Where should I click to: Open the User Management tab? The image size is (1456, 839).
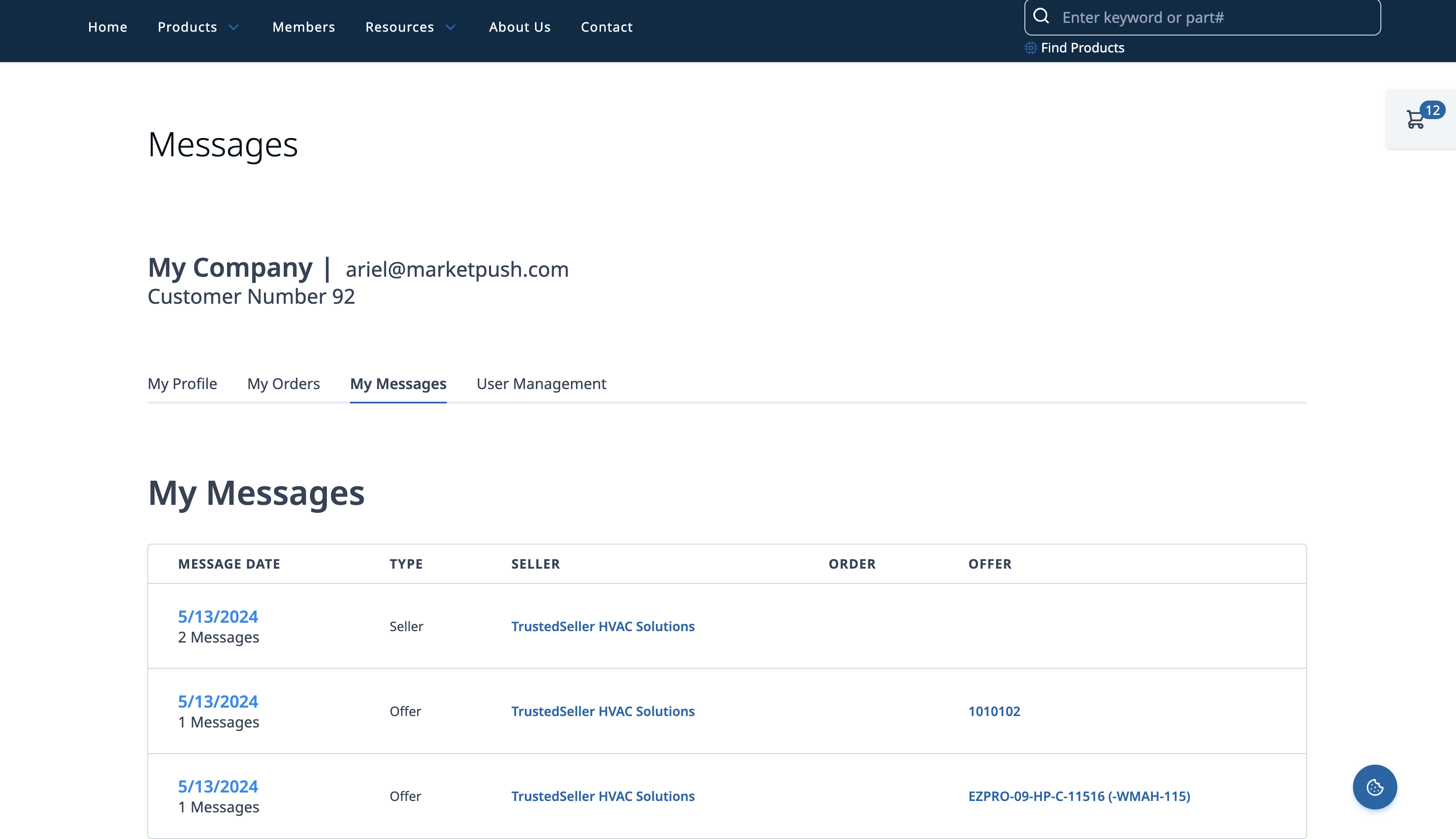pyautogui.click(x=541, y=384)
